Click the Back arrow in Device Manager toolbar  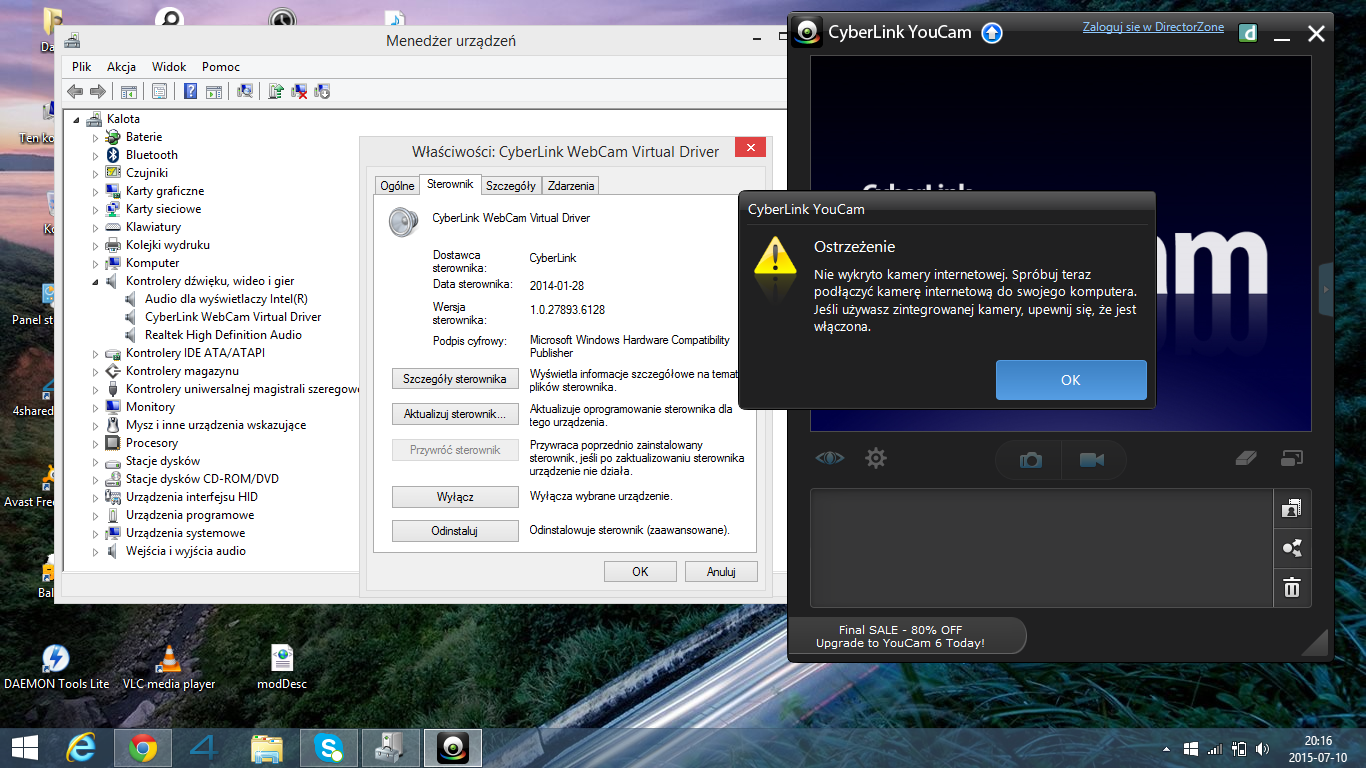pos(75,91)
